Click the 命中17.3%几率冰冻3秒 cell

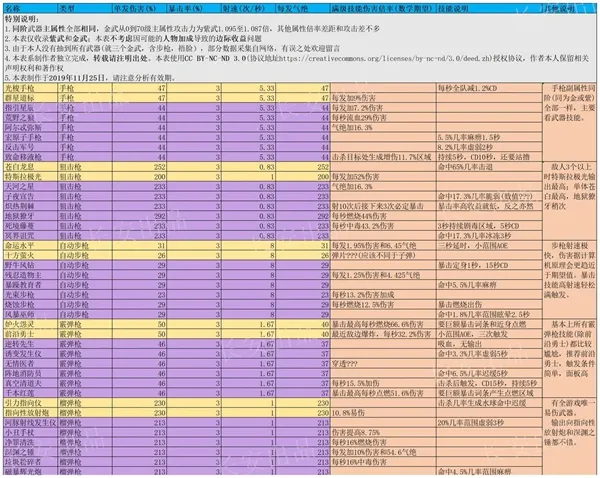click(489, 236)
